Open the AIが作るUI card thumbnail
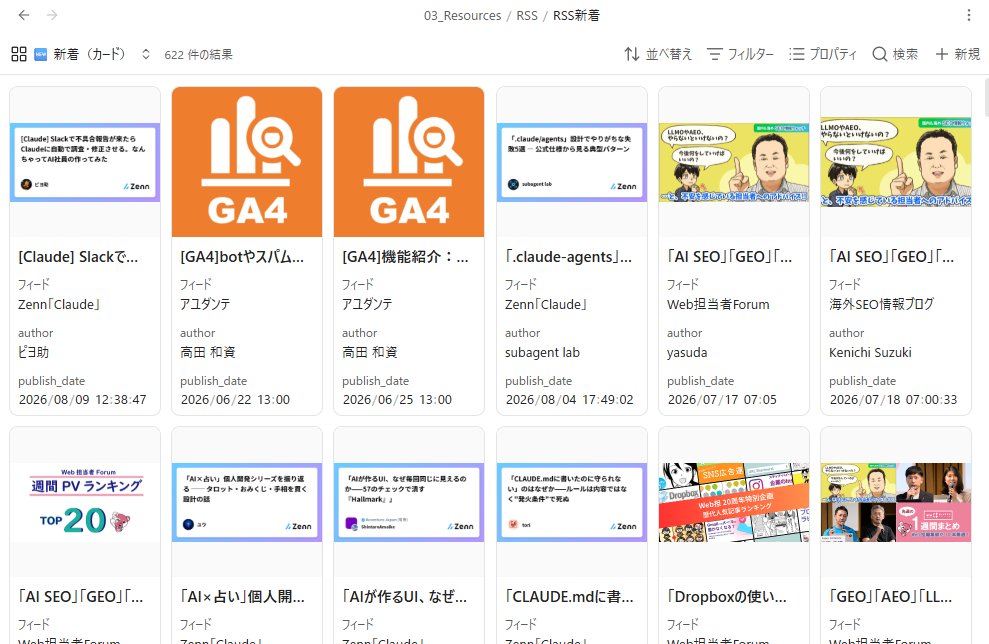Image resolution: width=989 pixels, height=644 pixels. point(409,502)
